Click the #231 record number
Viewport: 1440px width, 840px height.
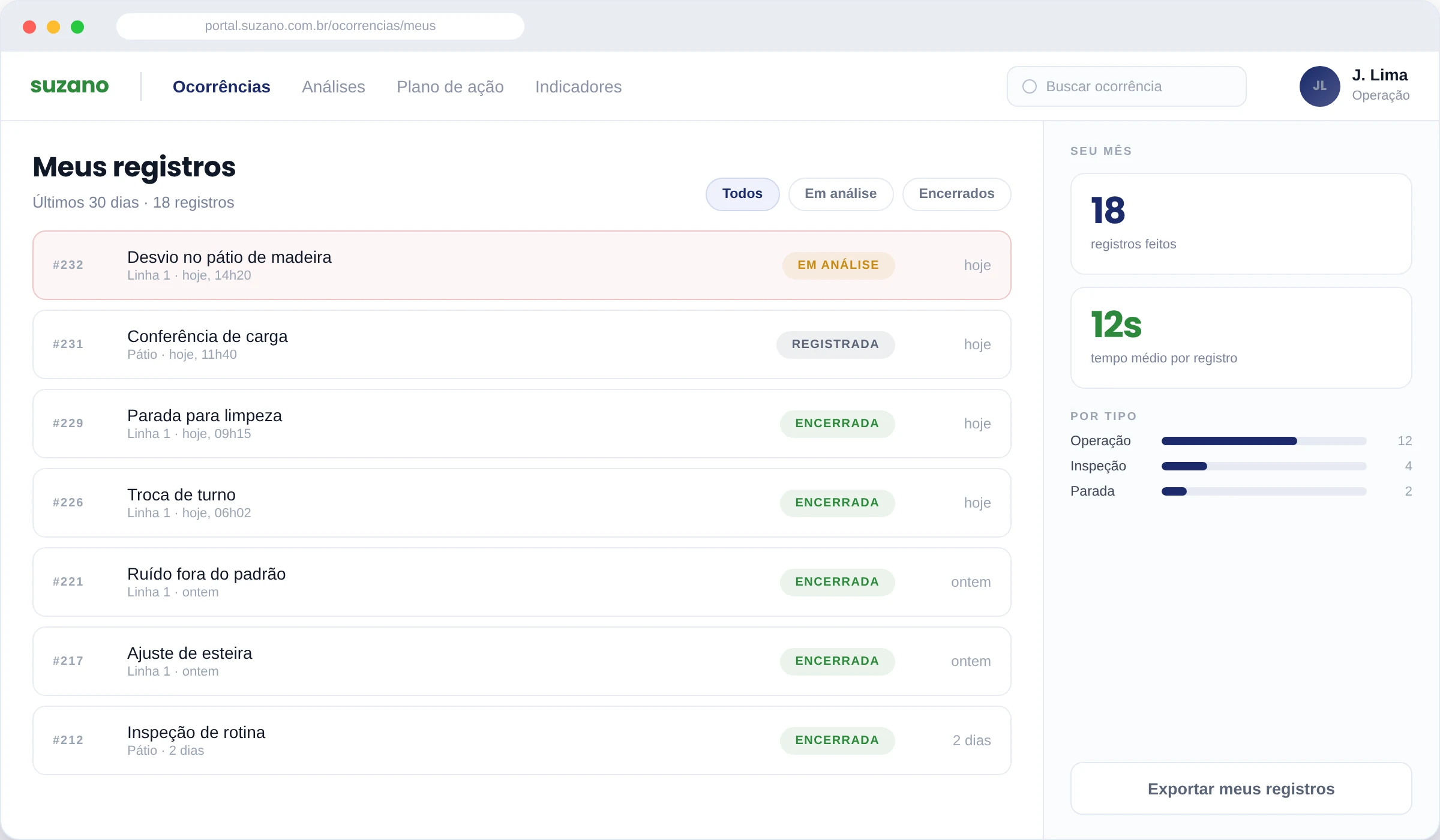(68, 344)
